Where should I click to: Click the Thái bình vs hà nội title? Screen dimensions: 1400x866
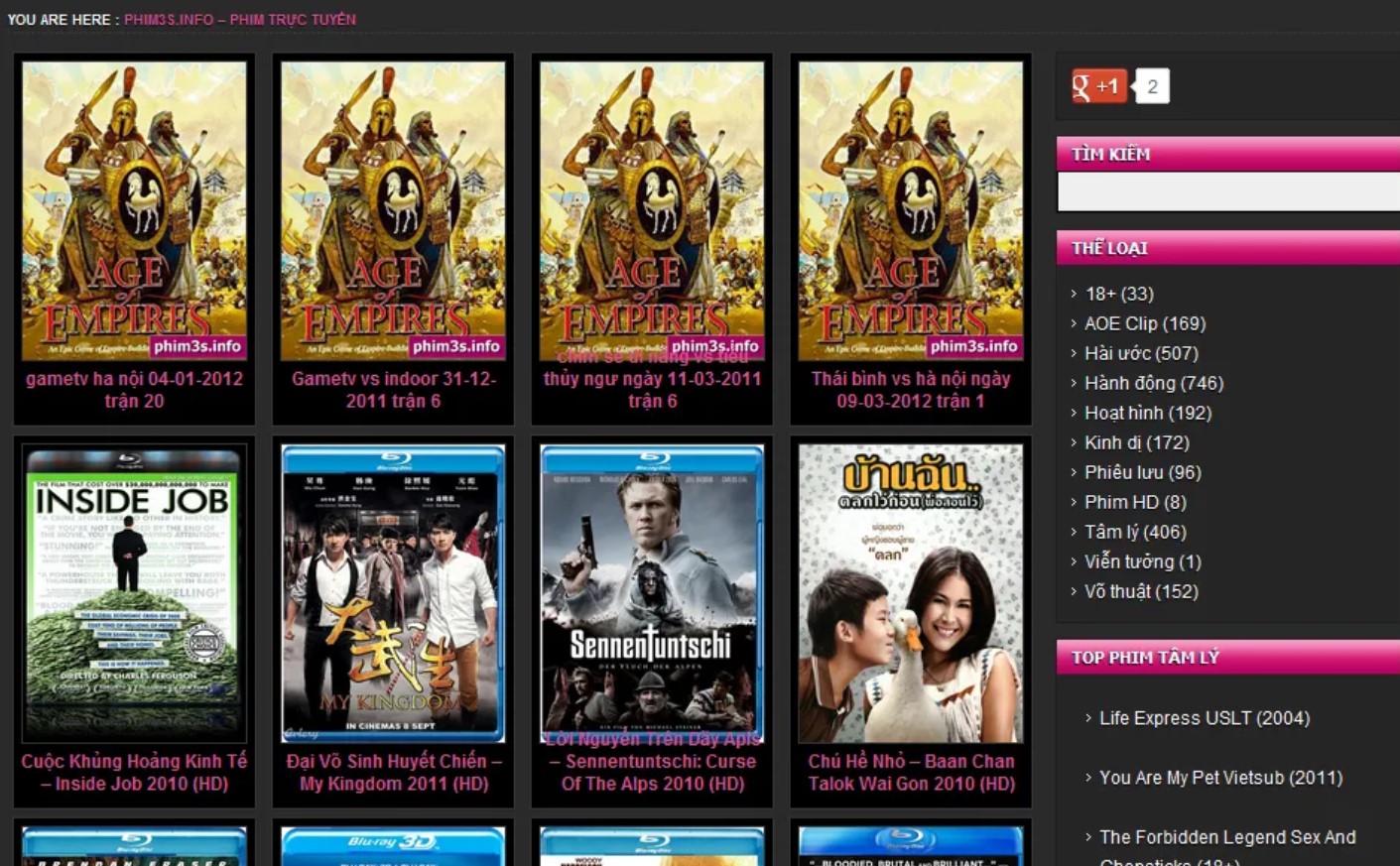911,390
